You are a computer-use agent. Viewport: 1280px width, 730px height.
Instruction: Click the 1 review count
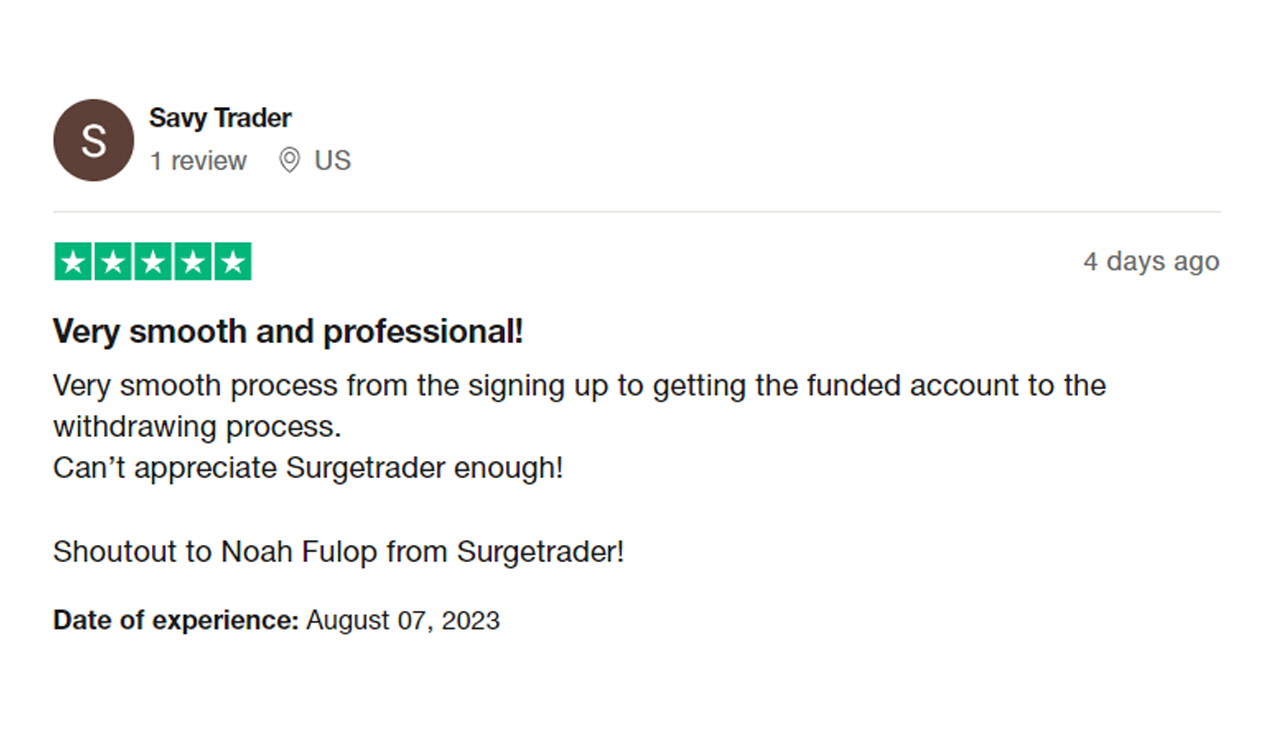pyautogui.click(x=198, y=161)
